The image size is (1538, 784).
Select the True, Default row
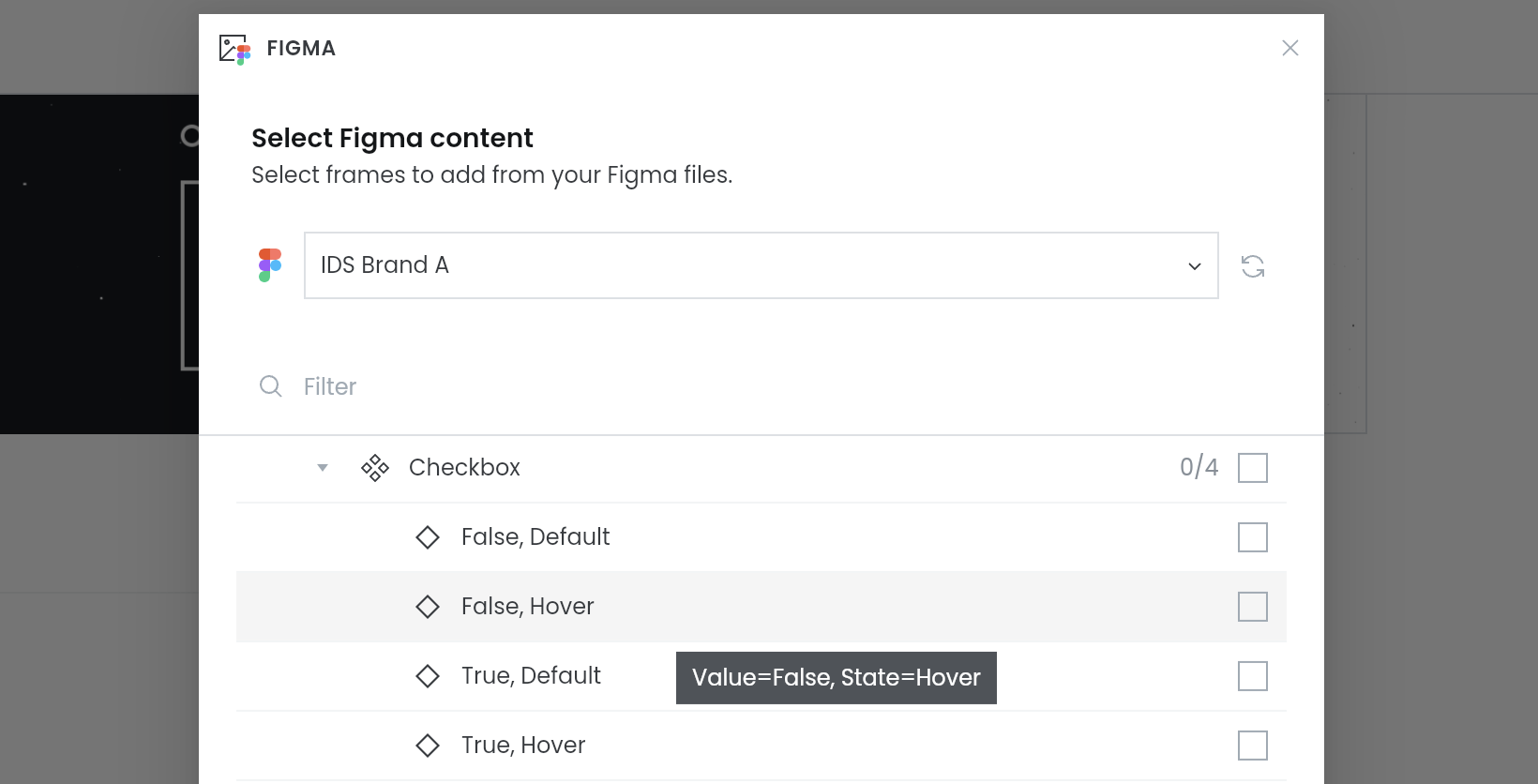tap(761, 676)
